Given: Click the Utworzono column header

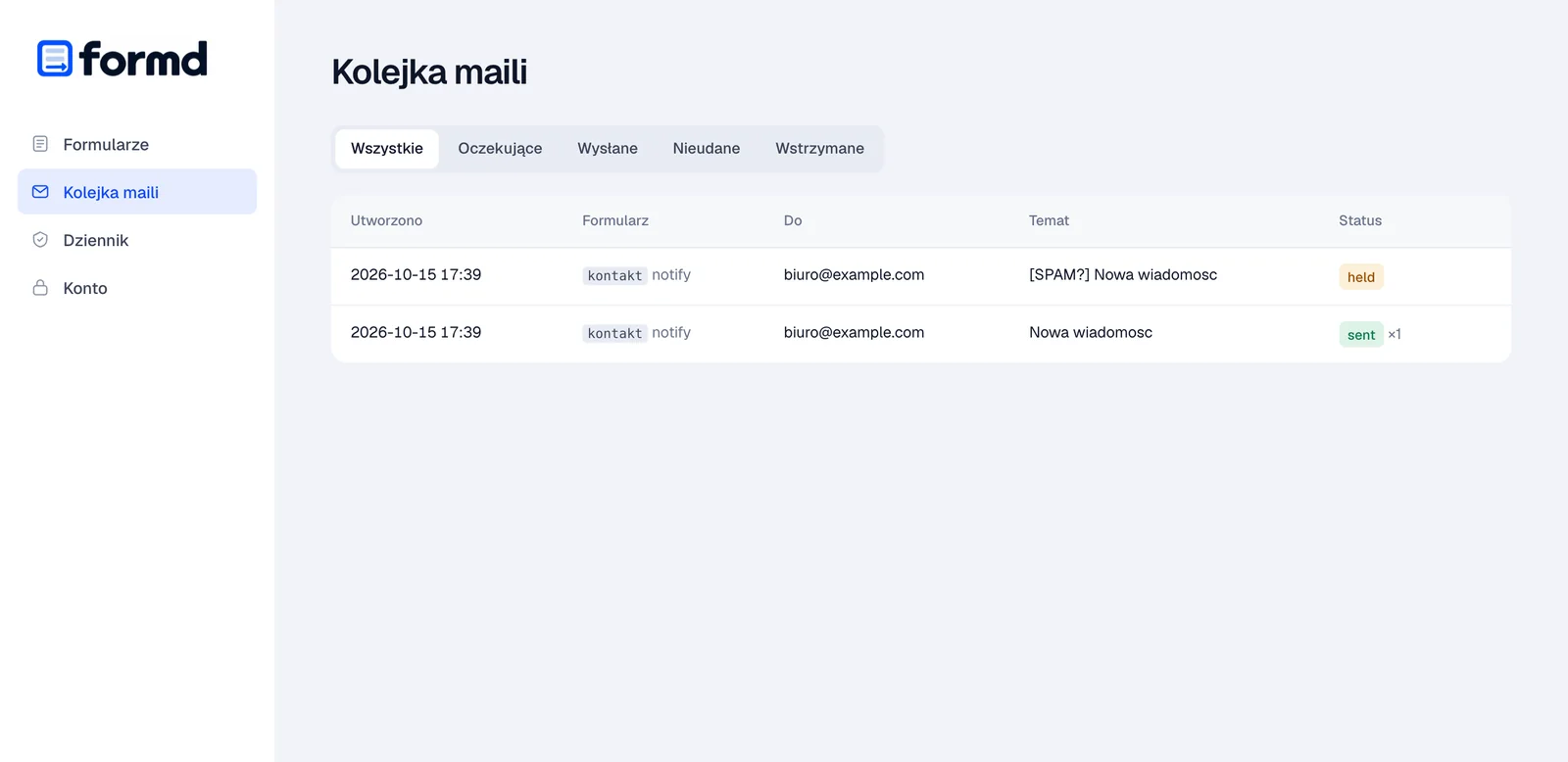Looking at the screenshot, I should pos(386,220).
